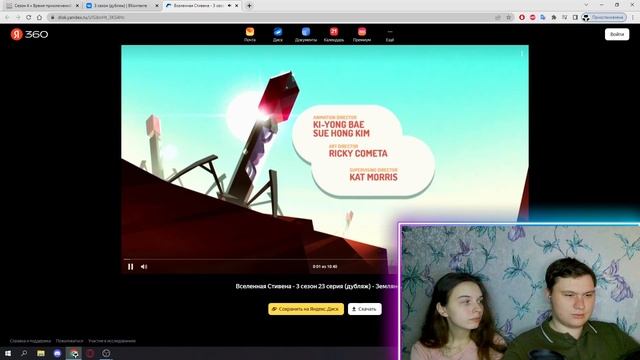The height and width of the screenshot is (360, 640).
Task: Open the translate extension icon
Action: point(543,18)
